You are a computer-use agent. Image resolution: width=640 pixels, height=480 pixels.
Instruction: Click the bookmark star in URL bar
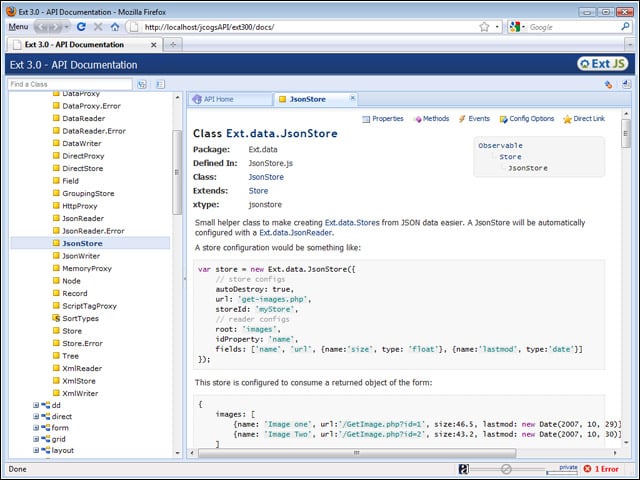pos(484,27)
